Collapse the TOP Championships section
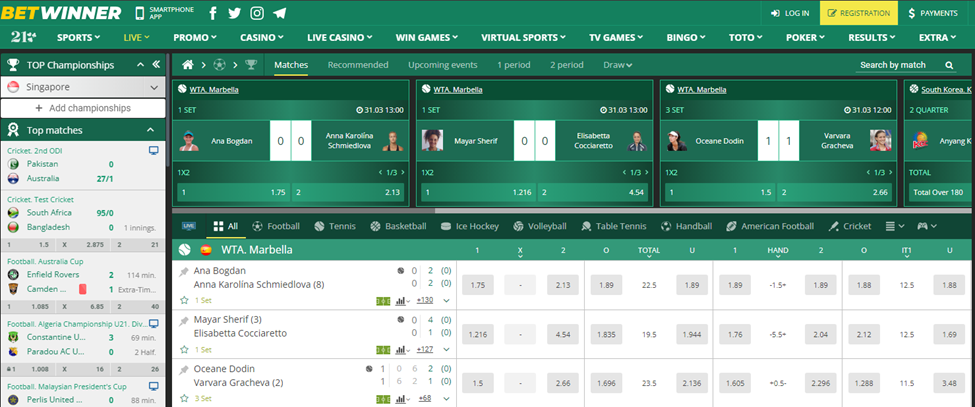This screenshot has width=975, height=407. coord(140,65)
